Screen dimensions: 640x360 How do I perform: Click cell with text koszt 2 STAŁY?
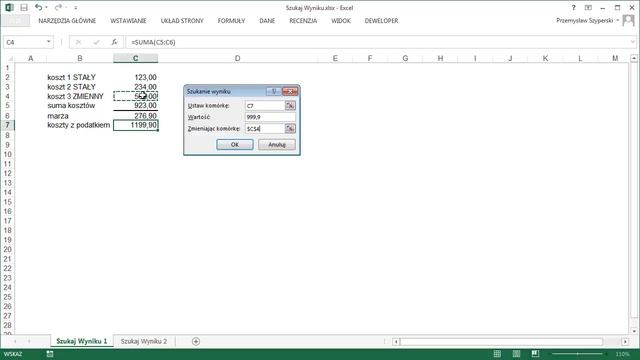tap(71, 87)
